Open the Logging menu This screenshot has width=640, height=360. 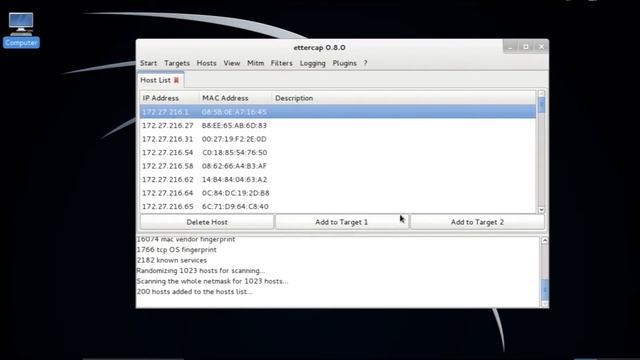click(x=313, y=63)
